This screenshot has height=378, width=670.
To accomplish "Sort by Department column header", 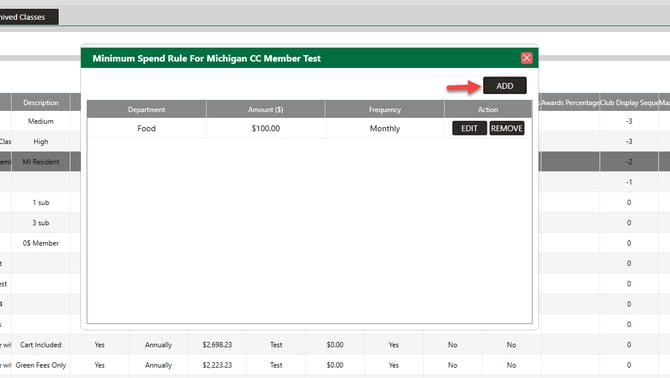I will [x=147, y=109].
